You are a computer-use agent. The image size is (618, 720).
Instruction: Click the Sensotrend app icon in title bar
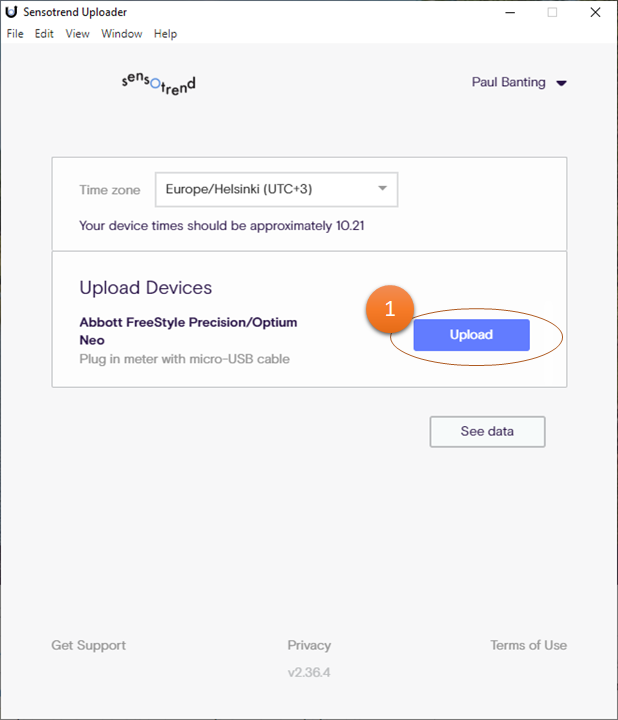11,12
